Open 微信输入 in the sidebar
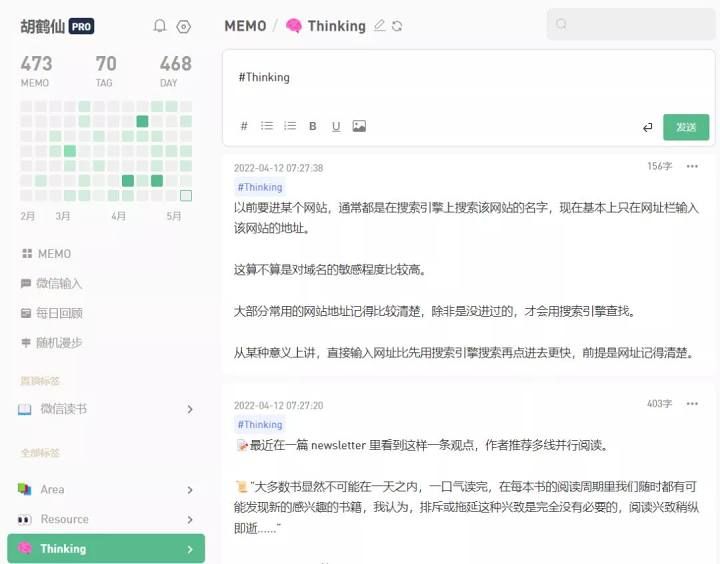The image size is (720, 564). pyautogui.click(x=51, y=283)
